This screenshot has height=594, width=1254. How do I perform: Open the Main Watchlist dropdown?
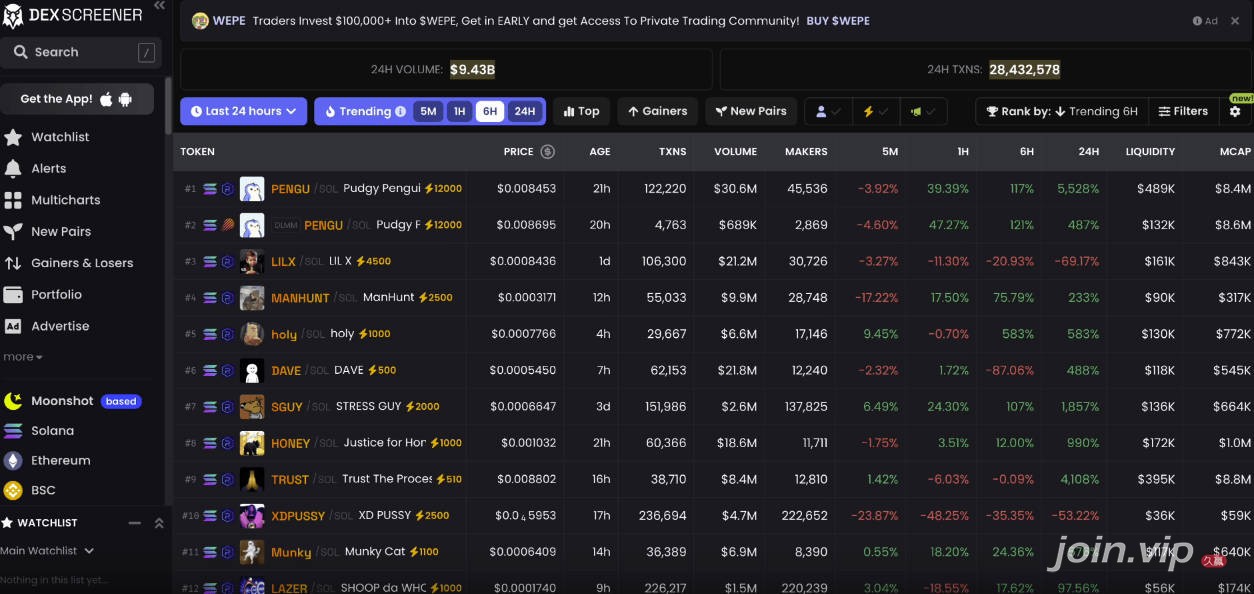(47, 551)
